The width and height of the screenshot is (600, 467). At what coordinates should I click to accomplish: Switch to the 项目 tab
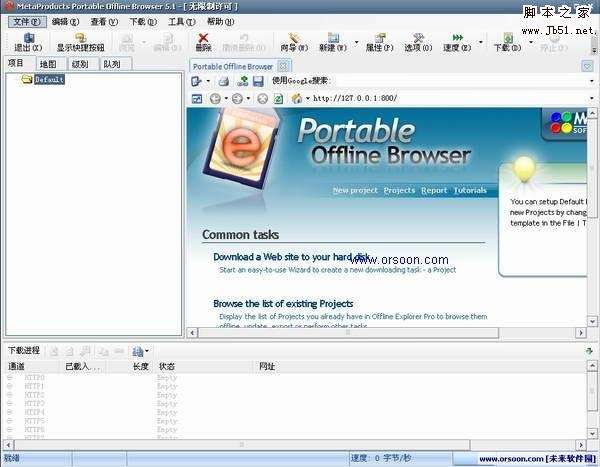pyautogui.click(x=16, y=63)
